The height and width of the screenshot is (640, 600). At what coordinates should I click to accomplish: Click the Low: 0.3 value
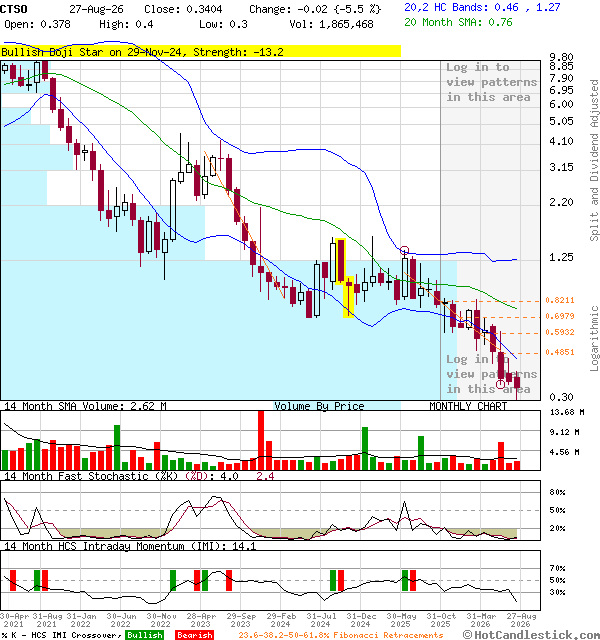[x=223, y=24]
